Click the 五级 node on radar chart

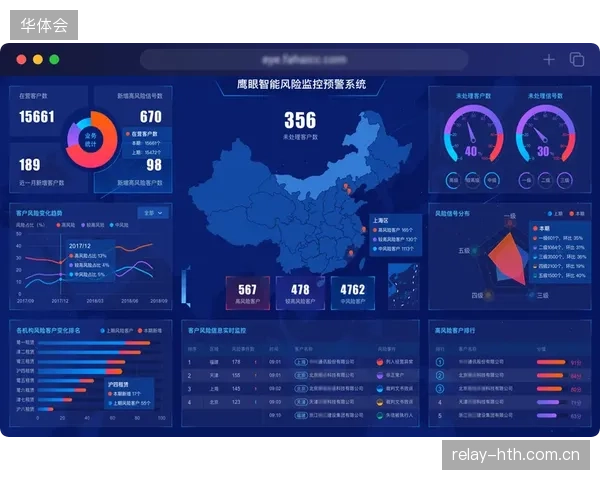click(x=475, y=251)
